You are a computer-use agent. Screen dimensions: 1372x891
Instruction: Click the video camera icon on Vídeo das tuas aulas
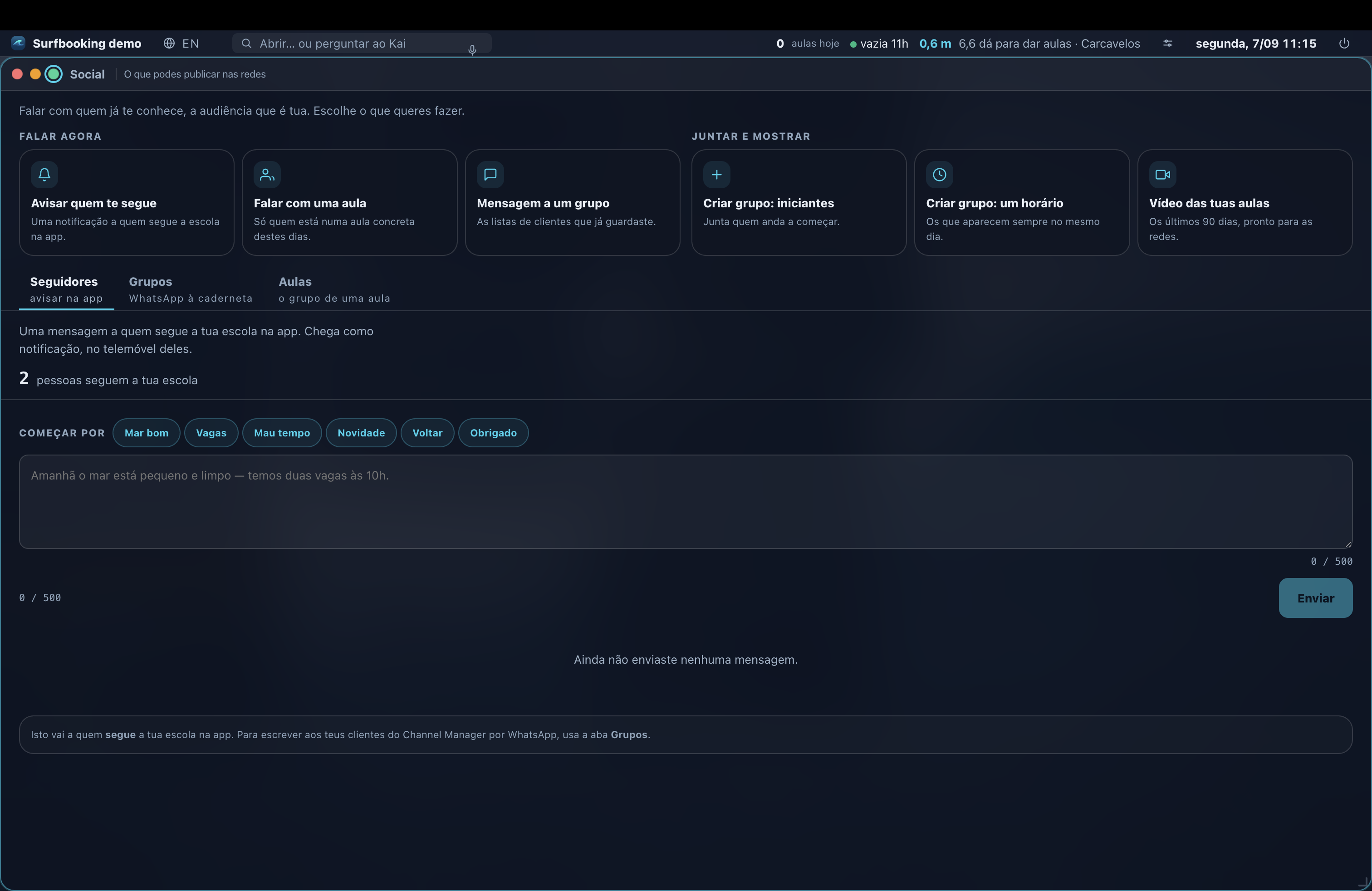click(x=1162, y=175)
